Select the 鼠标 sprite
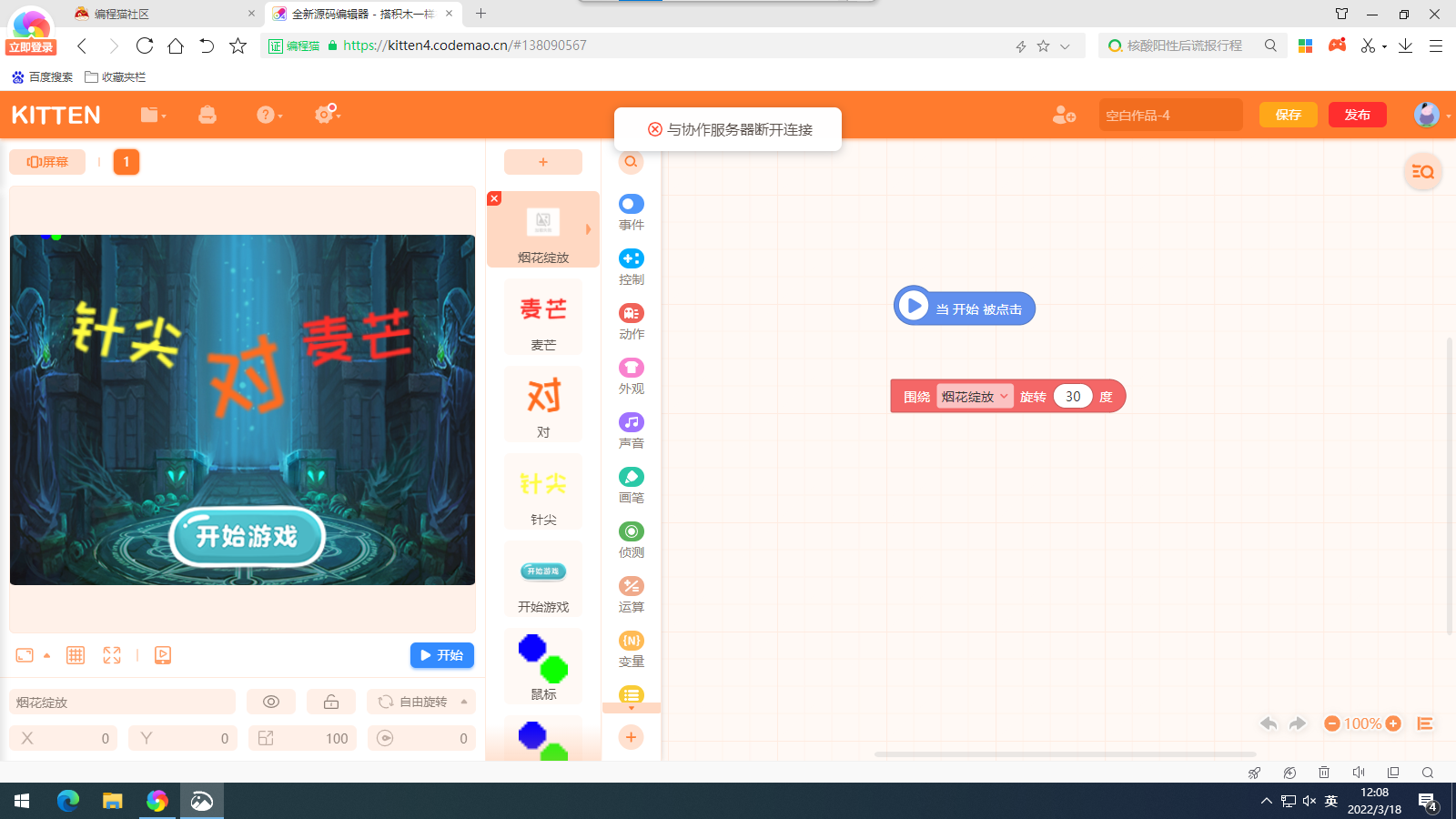 (x=543, y=666)
